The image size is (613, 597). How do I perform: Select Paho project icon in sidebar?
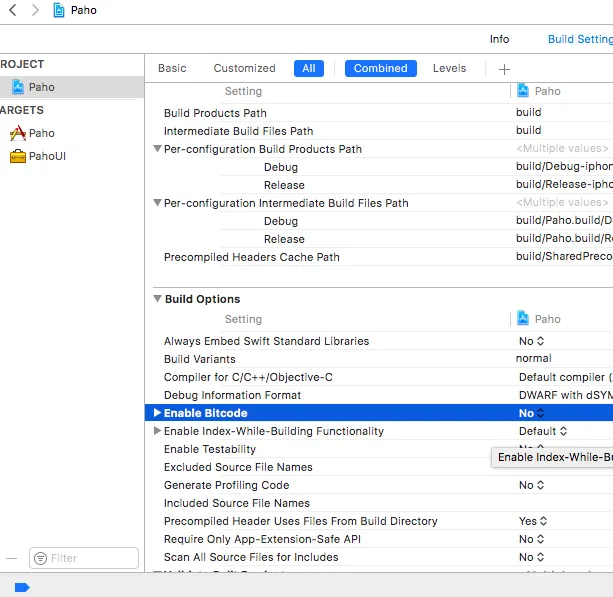tap(18, 87)
